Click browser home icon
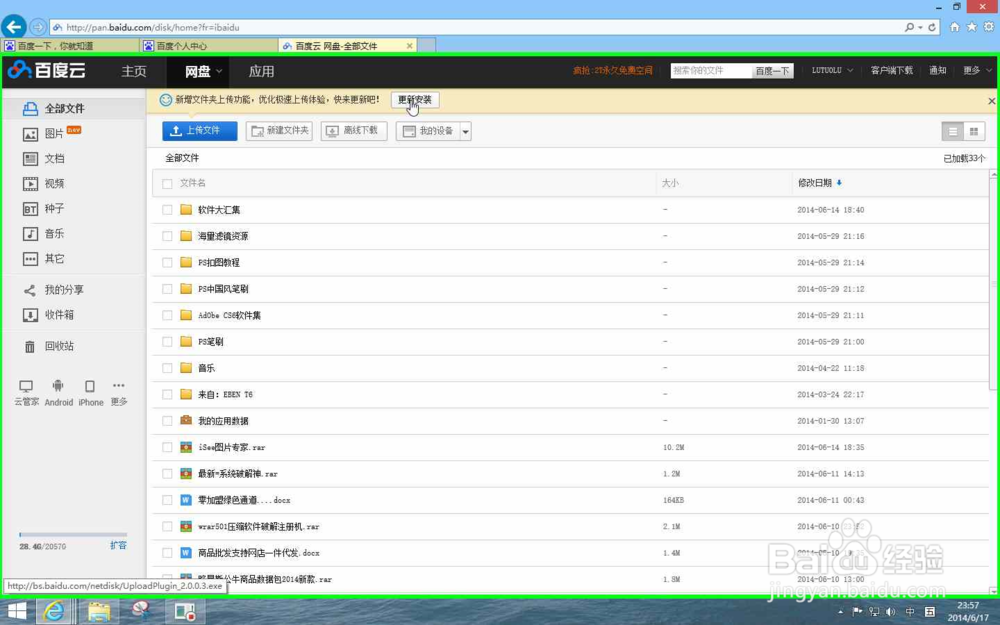Image resolution: width=1000 pixels, height=625 pixels. click(954, 27)
